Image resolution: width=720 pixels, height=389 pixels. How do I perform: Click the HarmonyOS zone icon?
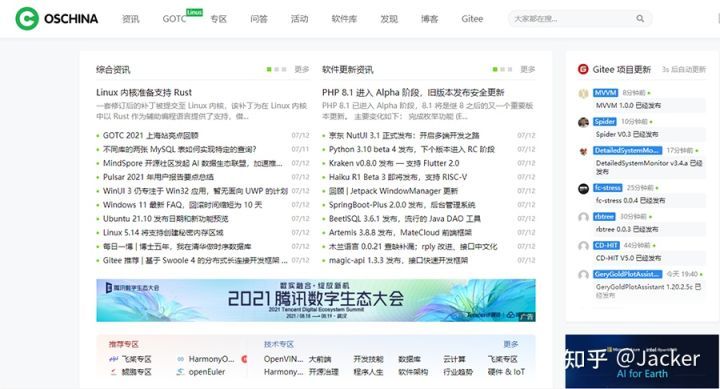(x=180, y=359)
